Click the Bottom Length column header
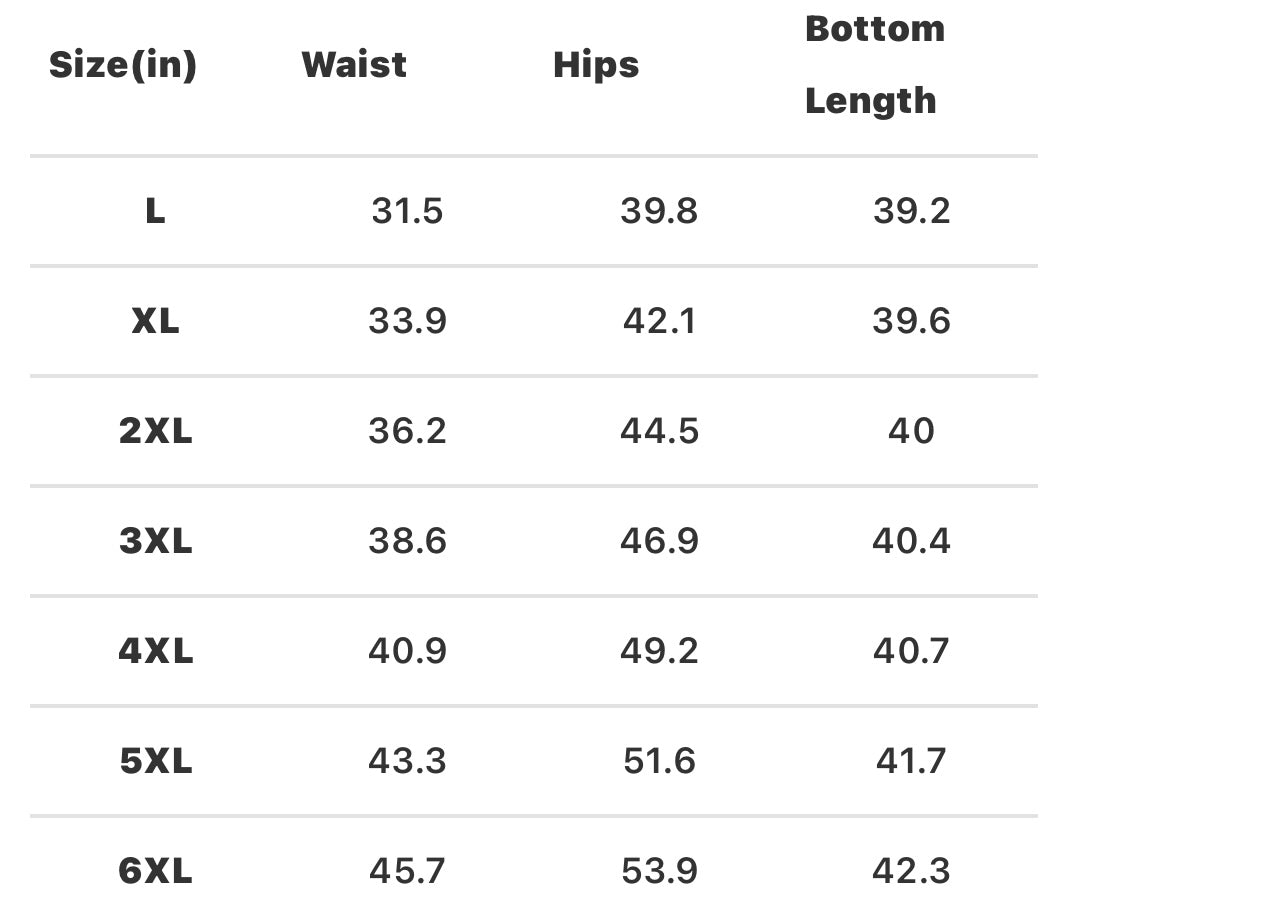Image resolution: width=1284 pixels, height=913 pixels. (874, 65)
